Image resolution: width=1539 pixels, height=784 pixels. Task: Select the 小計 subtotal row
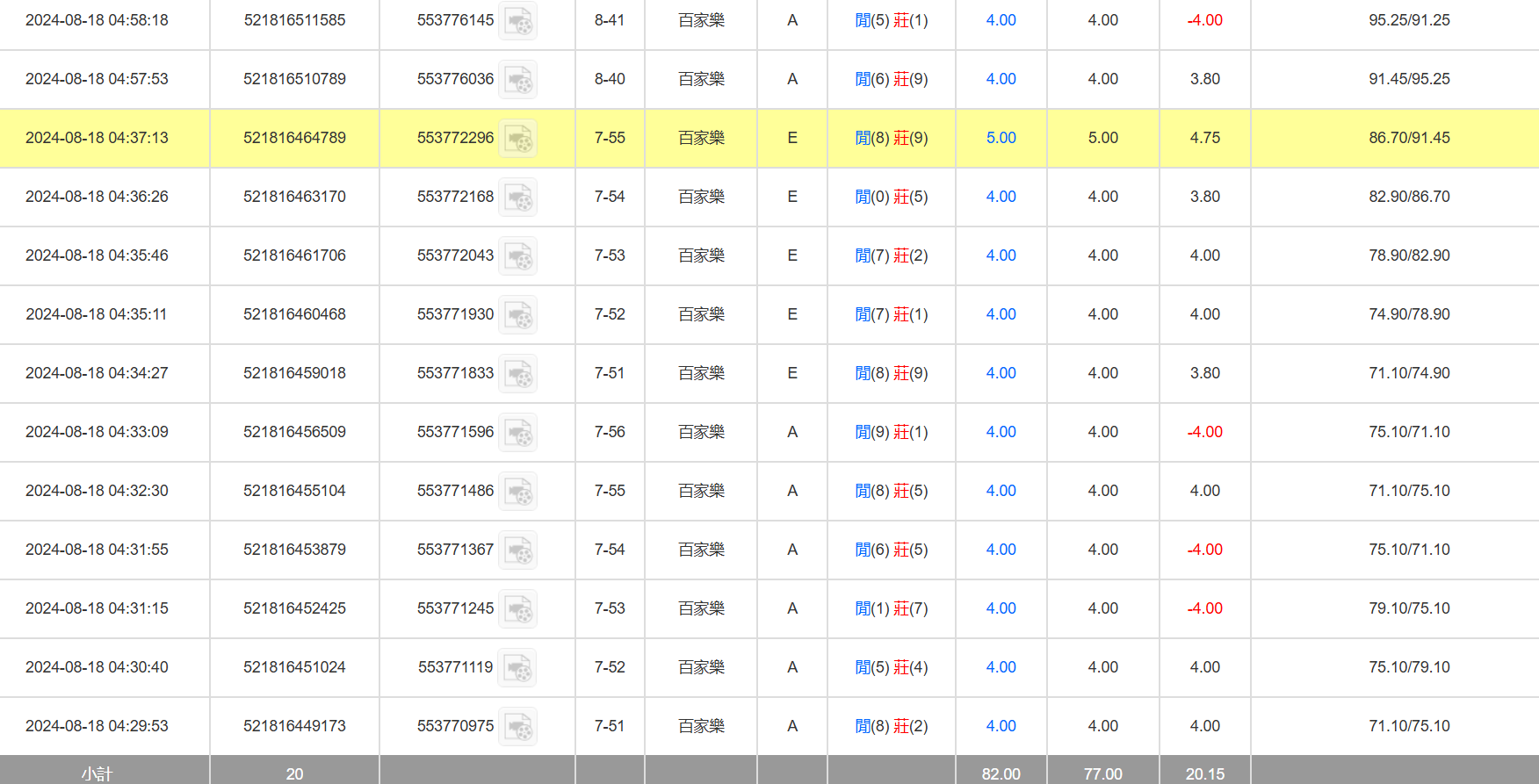click(x=97, y=773)
